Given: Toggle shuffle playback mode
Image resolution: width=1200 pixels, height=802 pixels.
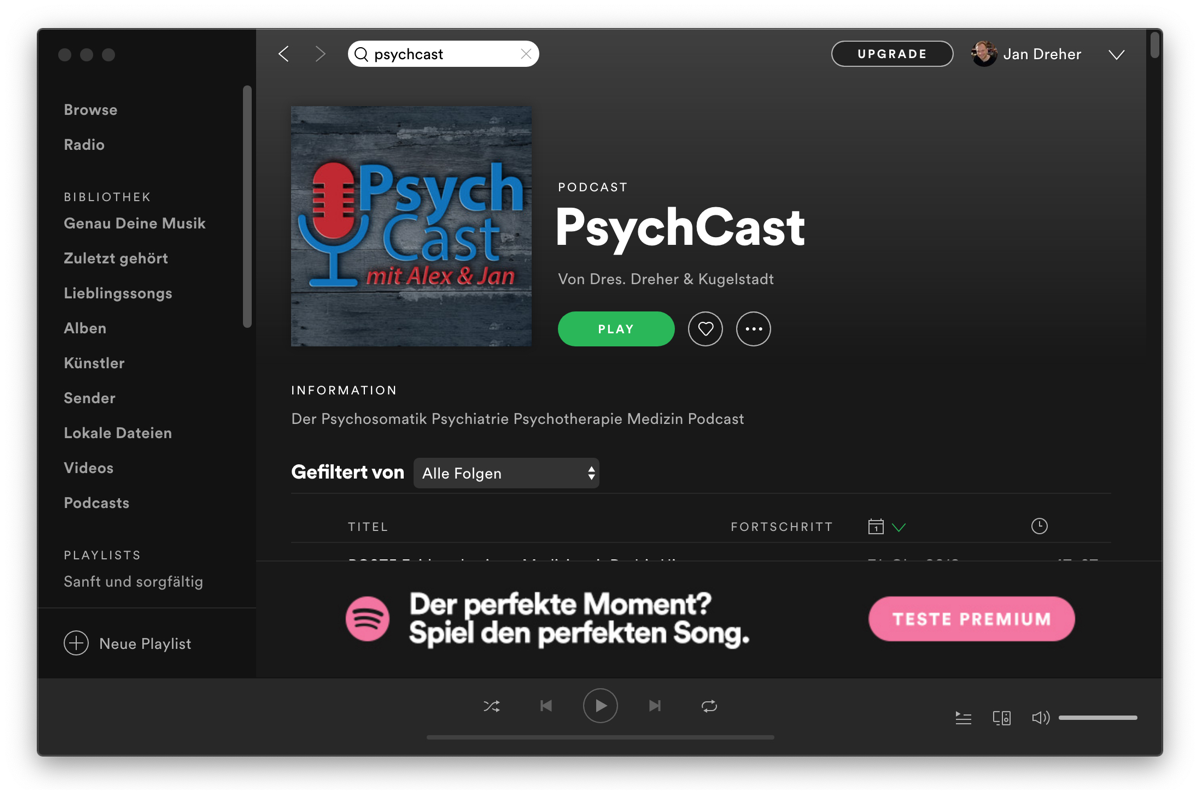Looking at the screenshot, I should (x=491, y=706).
